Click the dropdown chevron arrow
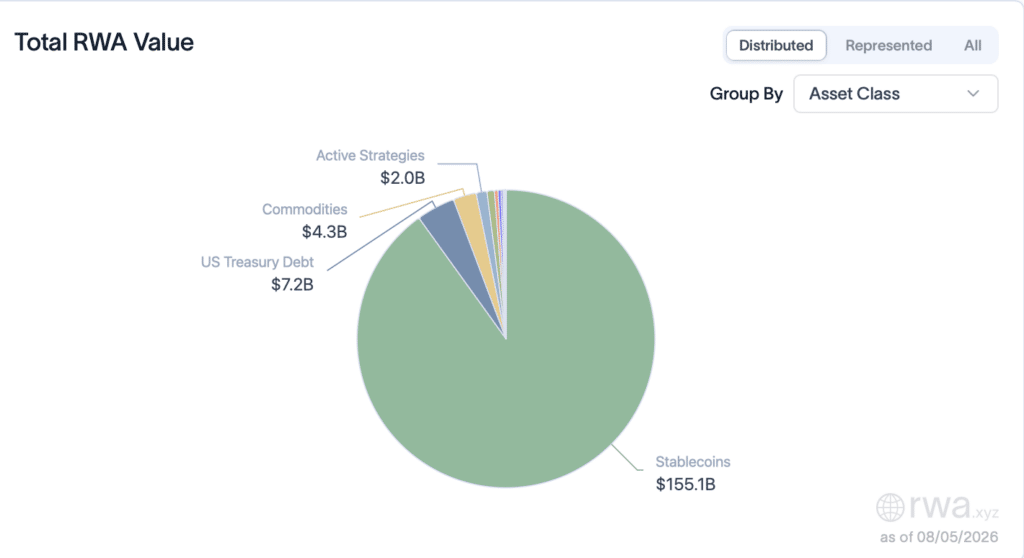 [973, 93]
